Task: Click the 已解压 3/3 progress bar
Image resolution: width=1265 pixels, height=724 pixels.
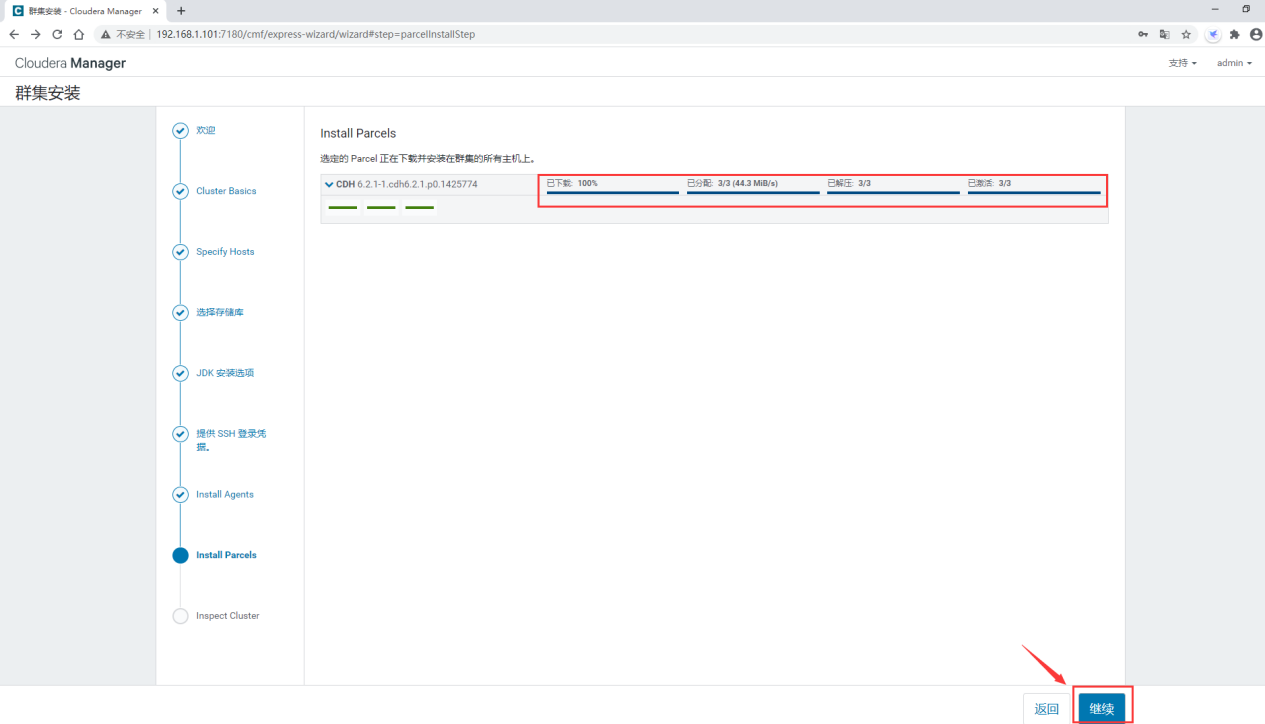Action: tap(893, 192)
